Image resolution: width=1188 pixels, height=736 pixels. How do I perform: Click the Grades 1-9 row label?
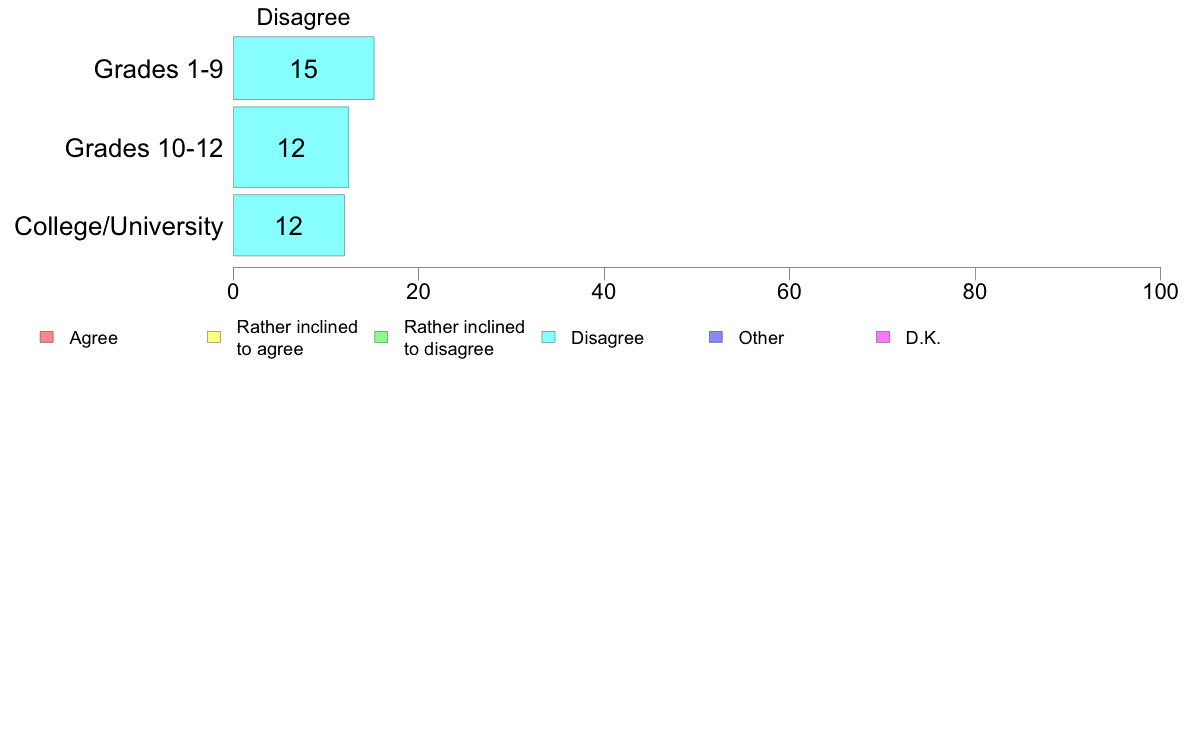[158, 69]
